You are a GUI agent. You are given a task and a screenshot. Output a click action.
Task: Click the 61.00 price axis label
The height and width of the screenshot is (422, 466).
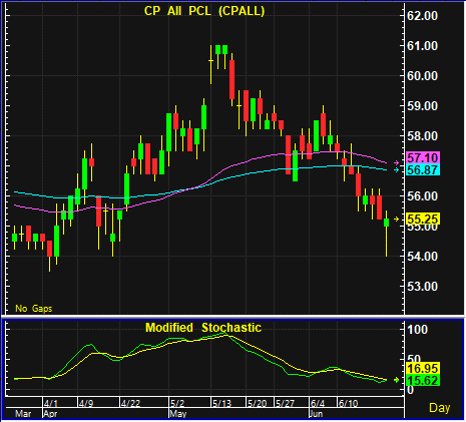422,46
